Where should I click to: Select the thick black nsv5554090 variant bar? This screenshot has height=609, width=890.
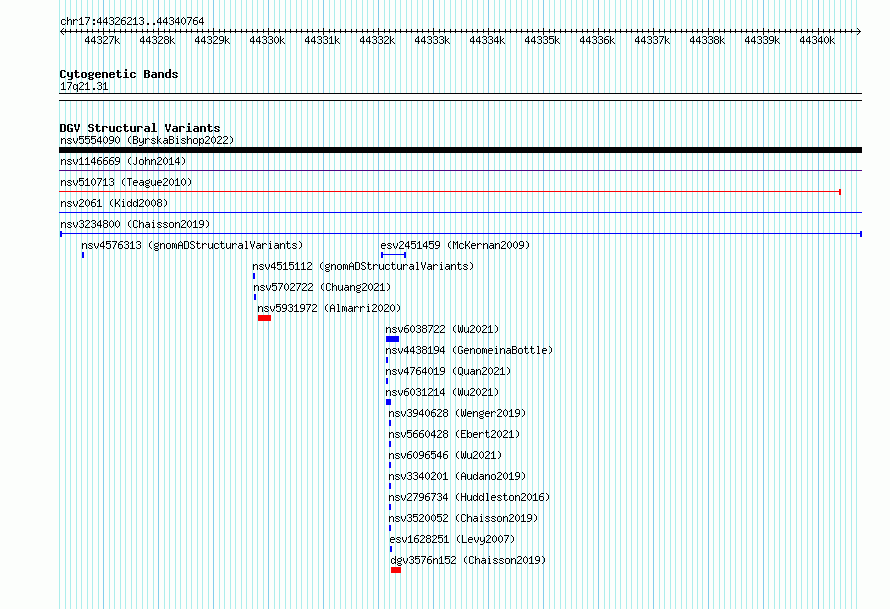tap(460, 150)
